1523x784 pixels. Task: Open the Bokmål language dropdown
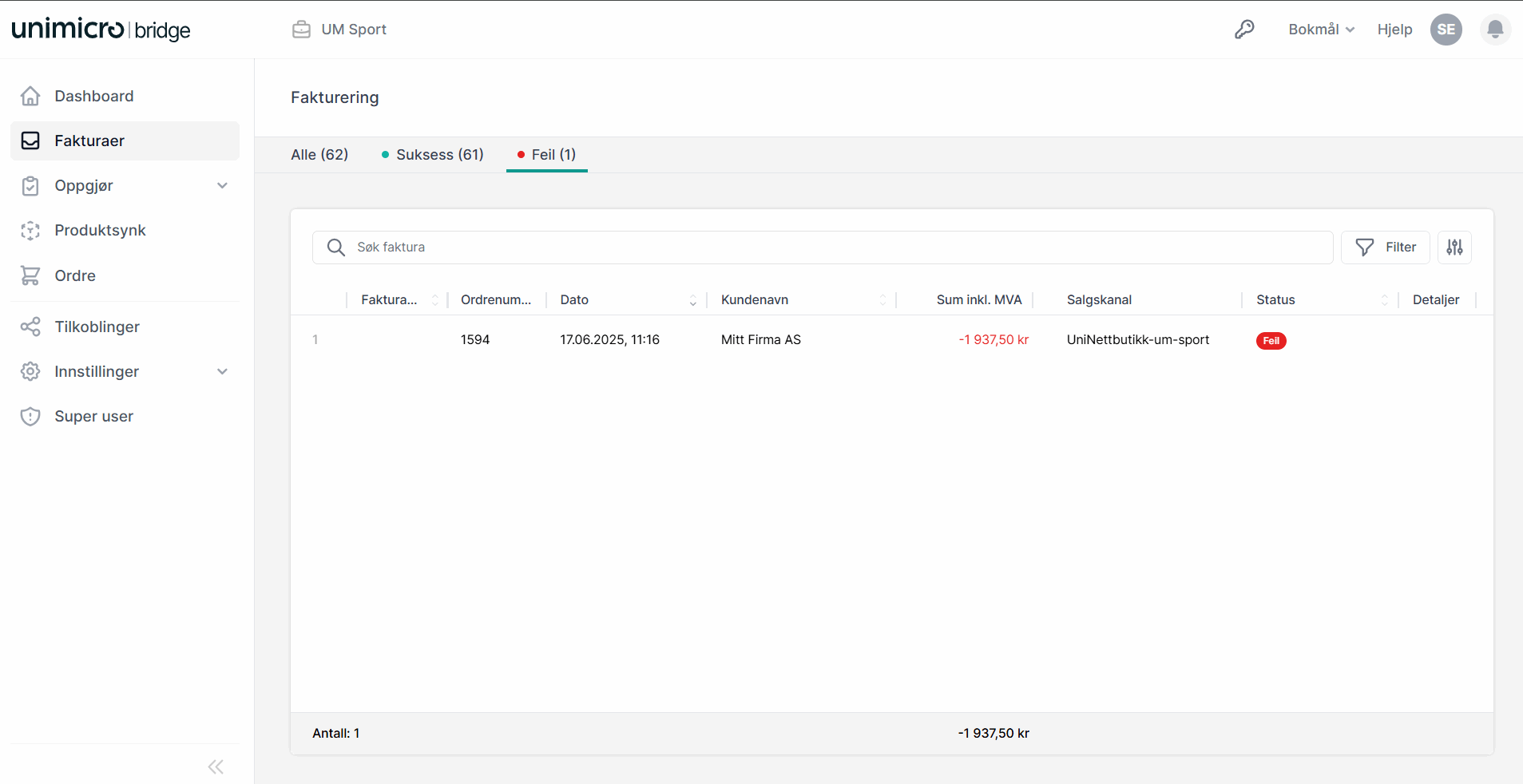[1321, 30]
